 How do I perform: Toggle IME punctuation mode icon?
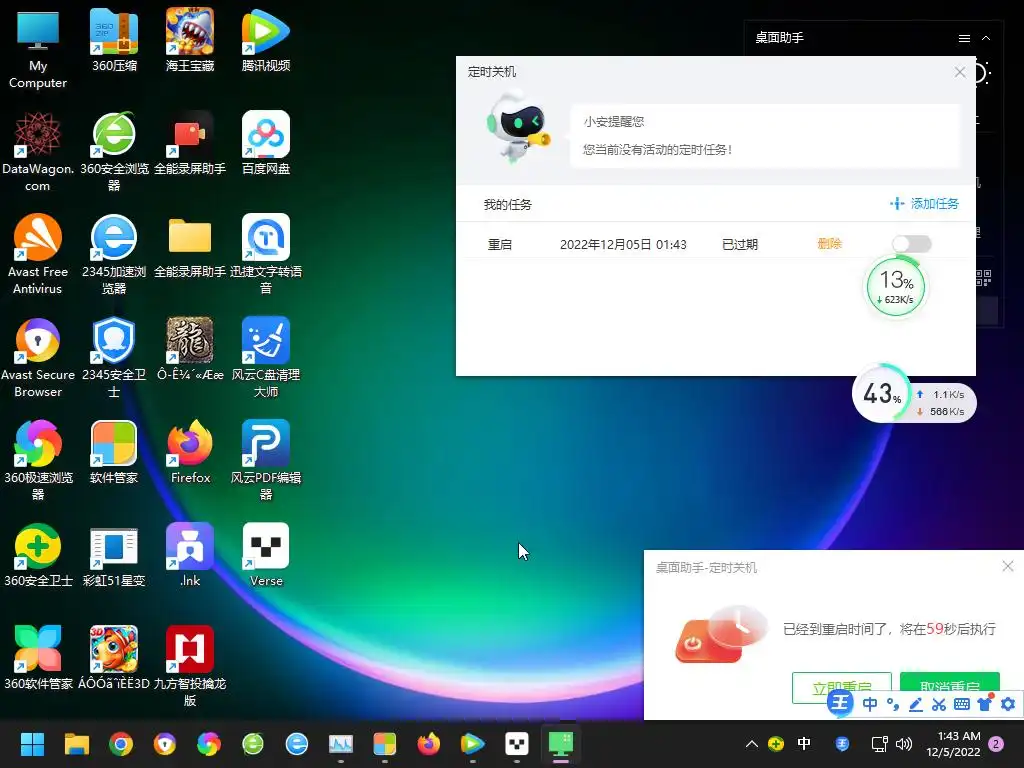click(x=893, y=704)
